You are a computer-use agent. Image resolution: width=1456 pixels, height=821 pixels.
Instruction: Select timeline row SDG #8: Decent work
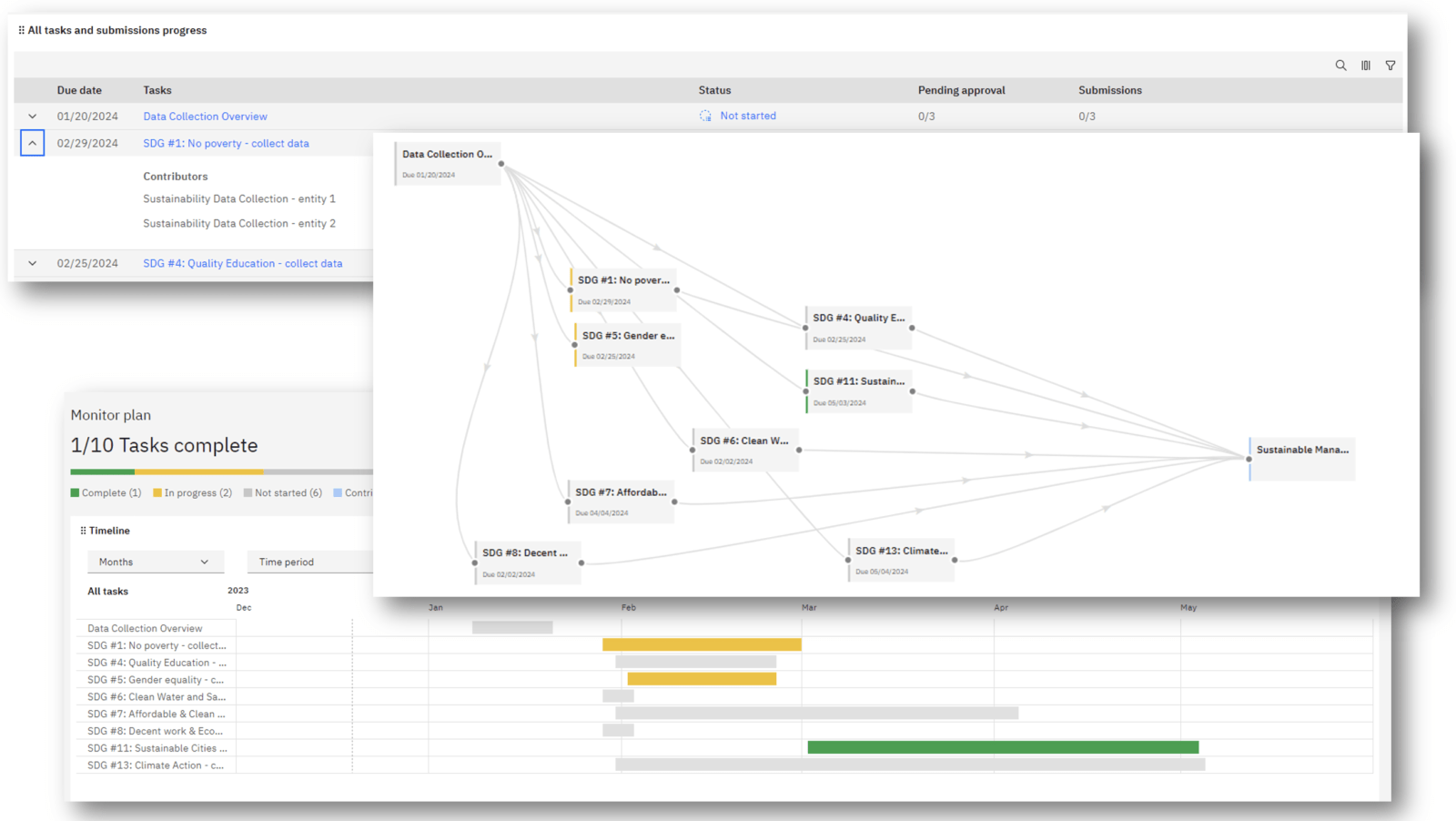(x=155, y=731)
